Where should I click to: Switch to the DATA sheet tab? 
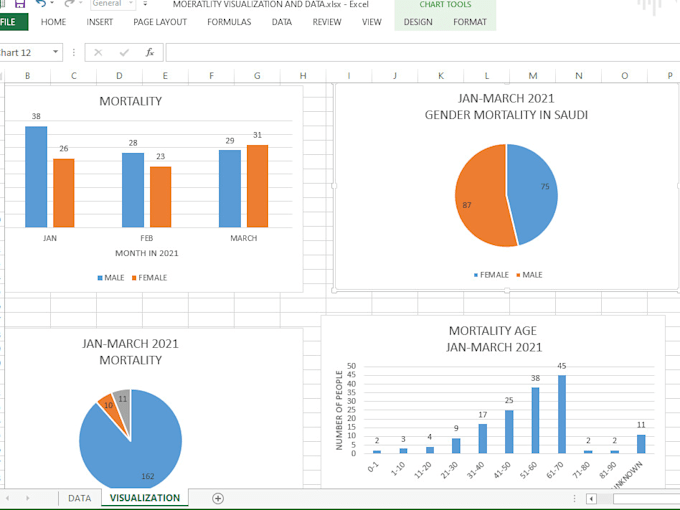tap(80, 498)
